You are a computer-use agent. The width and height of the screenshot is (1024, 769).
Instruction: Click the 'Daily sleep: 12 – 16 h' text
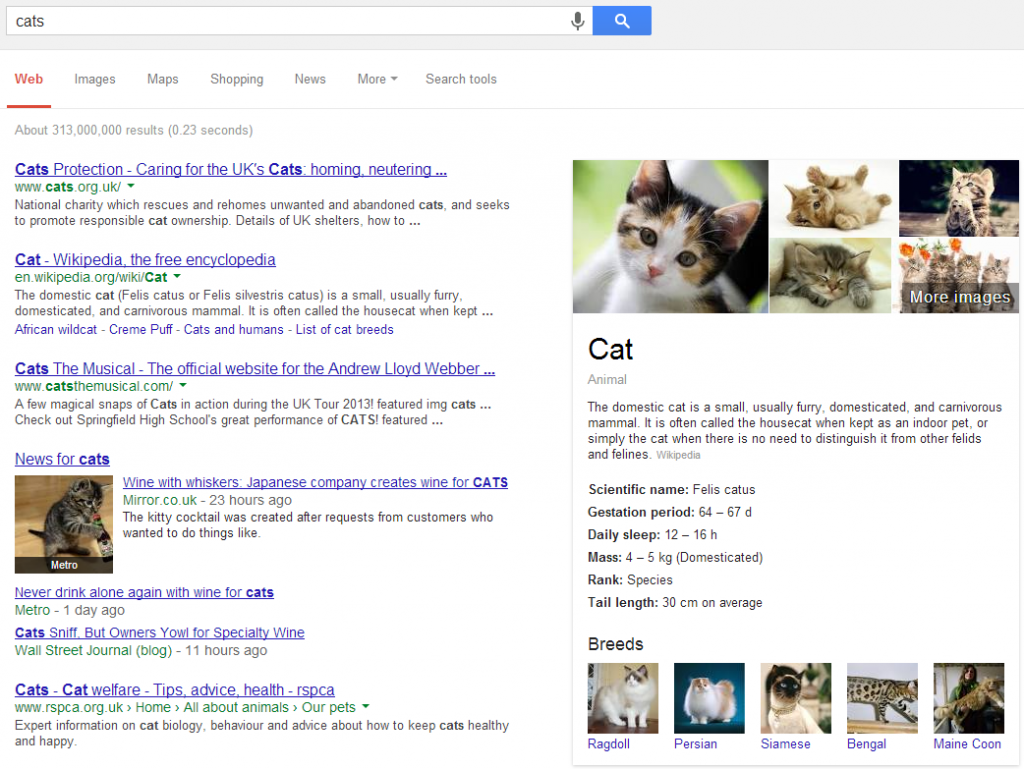tap(652, 535)
